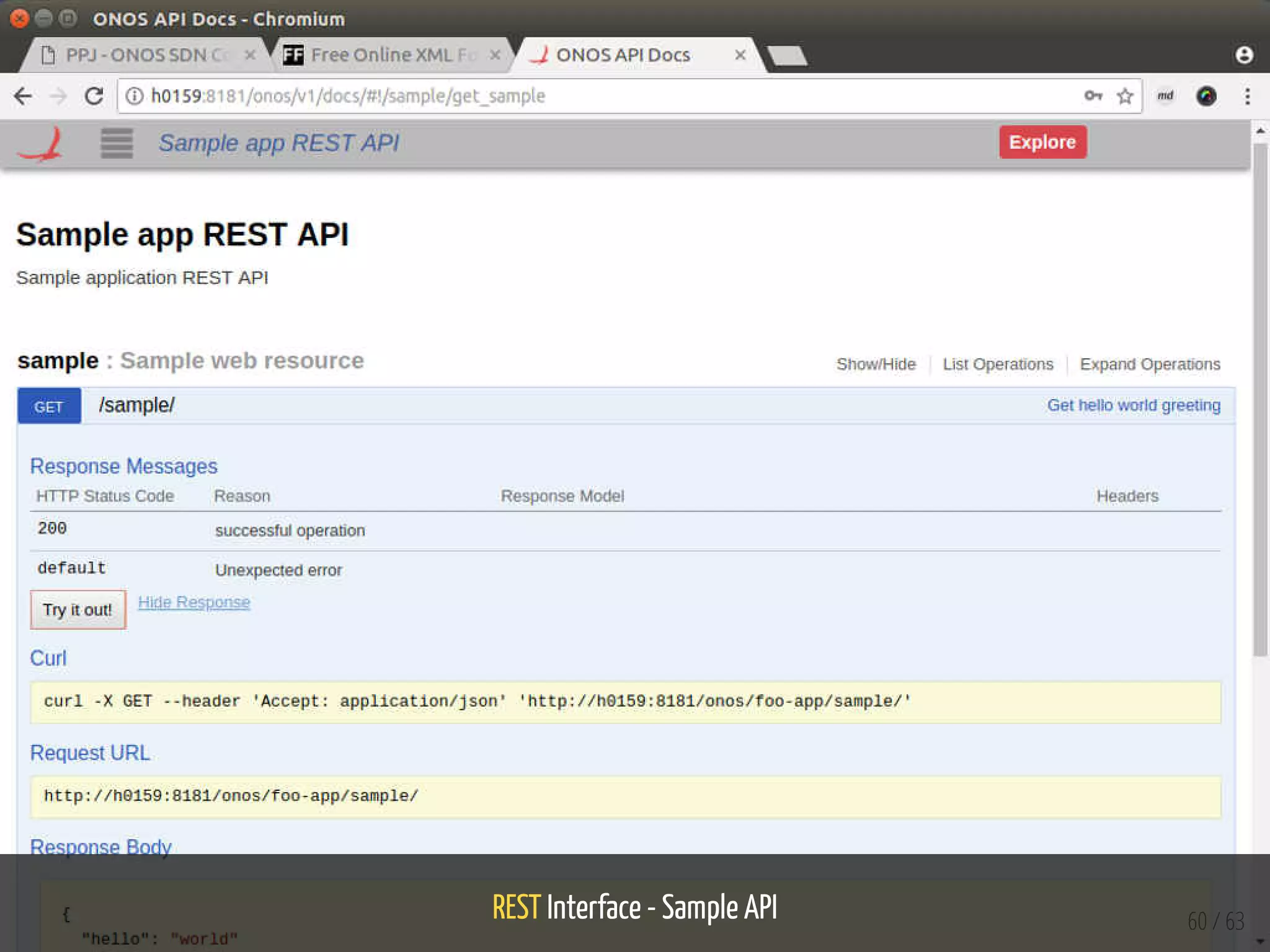Open a new tab with the new-tab button
Screen dimensions: 1270x952
click(788, 55)
